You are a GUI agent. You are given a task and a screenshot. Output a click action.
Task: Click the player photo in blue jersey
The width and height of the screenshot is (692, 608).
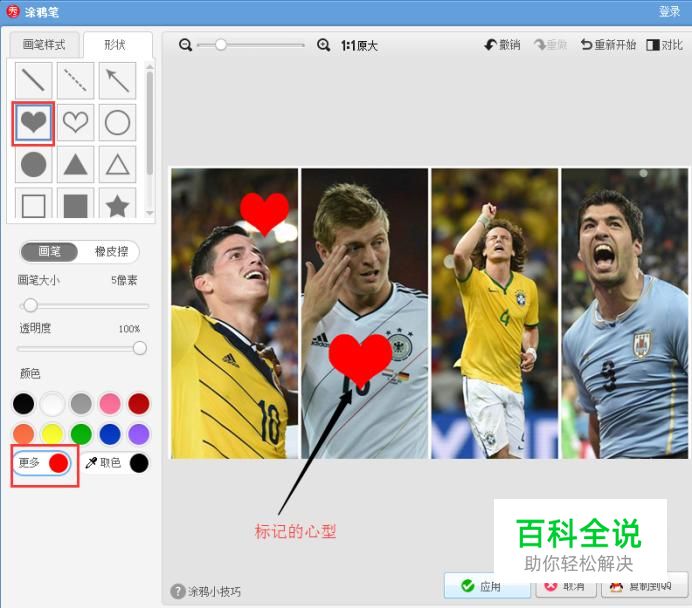coord(624,313)
